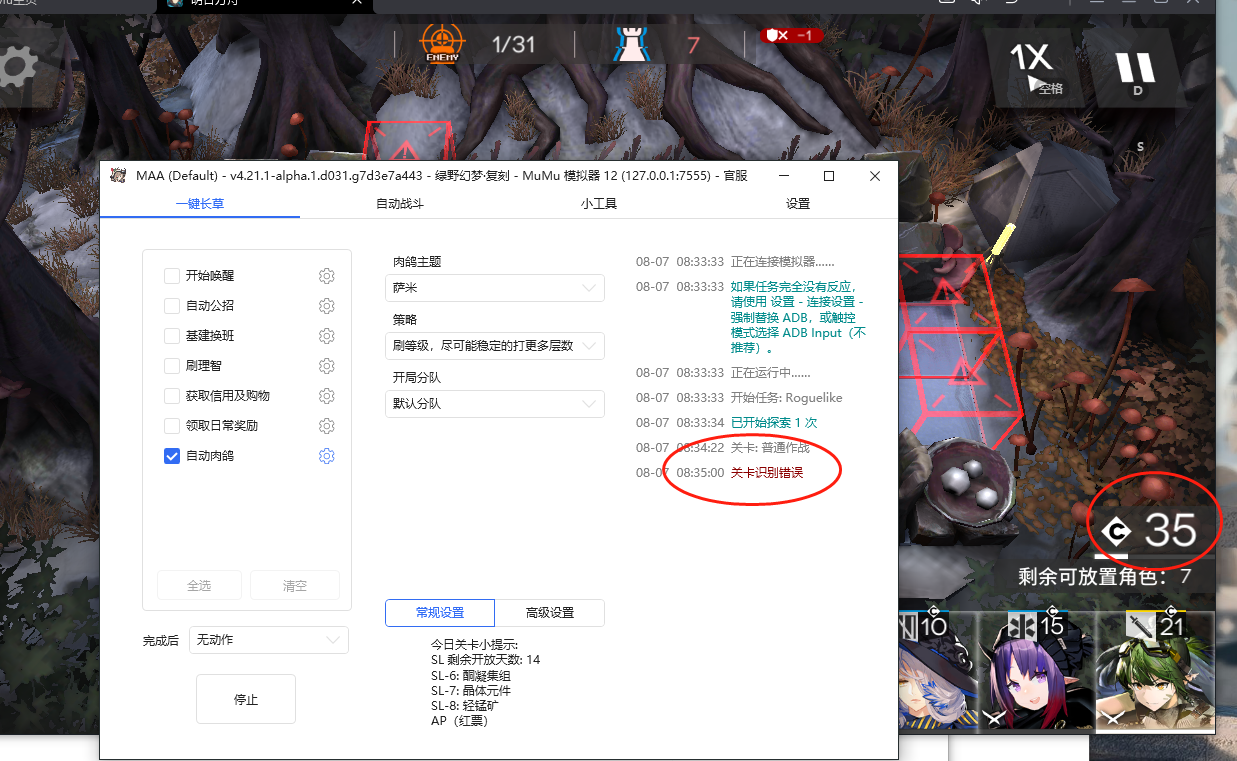This screenshot has height=761, width=1237.
Task: Click the blue base life icon showing 7
Action: (632, 42)
